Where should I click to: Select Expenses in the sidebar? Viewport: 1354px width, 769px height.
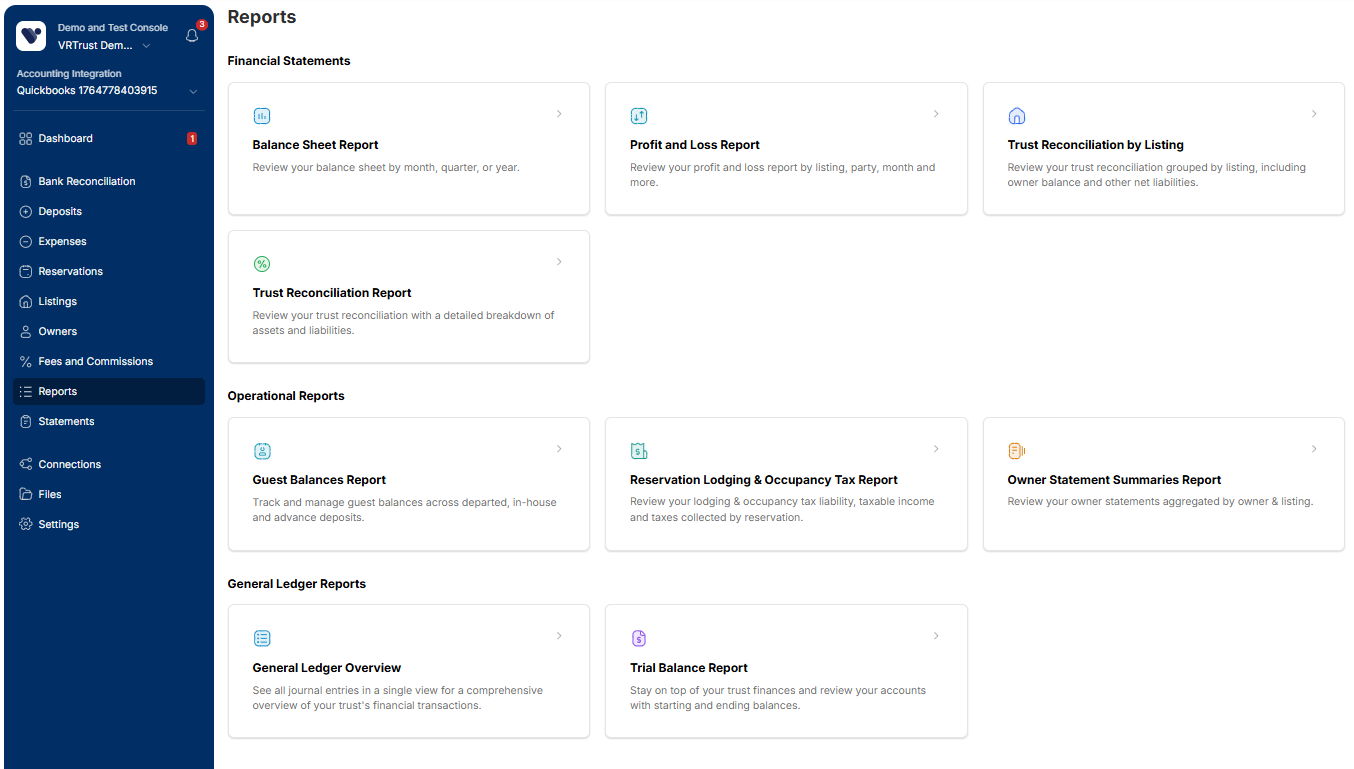[109, 242]
